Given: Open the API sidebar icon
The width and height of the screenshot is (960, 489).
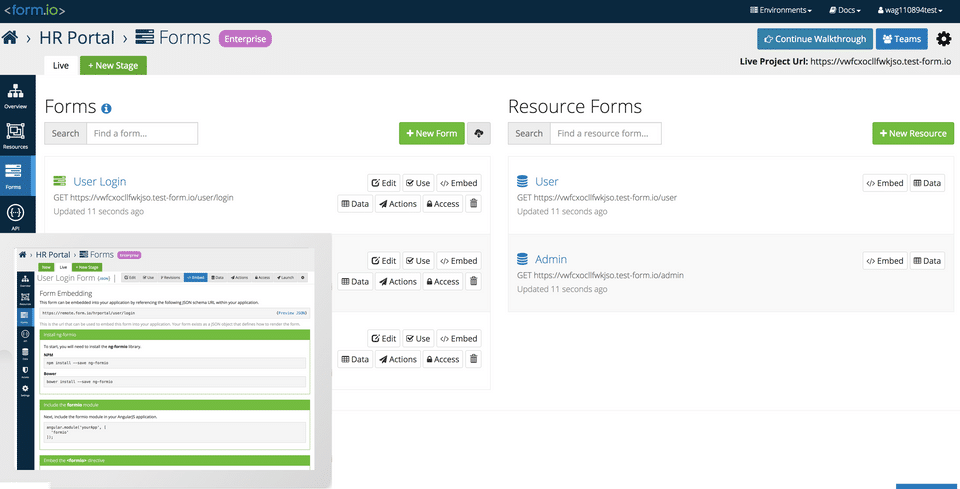Looking at the screenshot, I should 15,216.
